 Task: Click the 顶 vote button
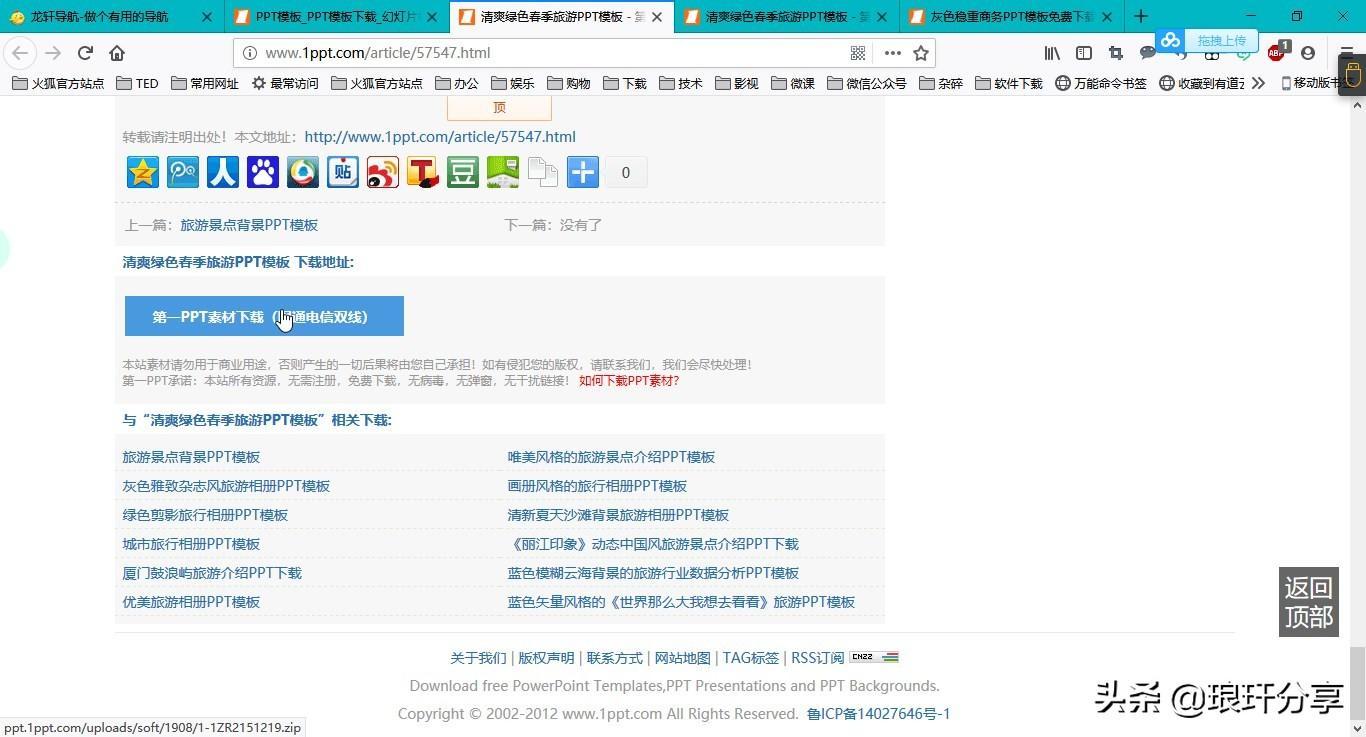(x=499, y=107)
